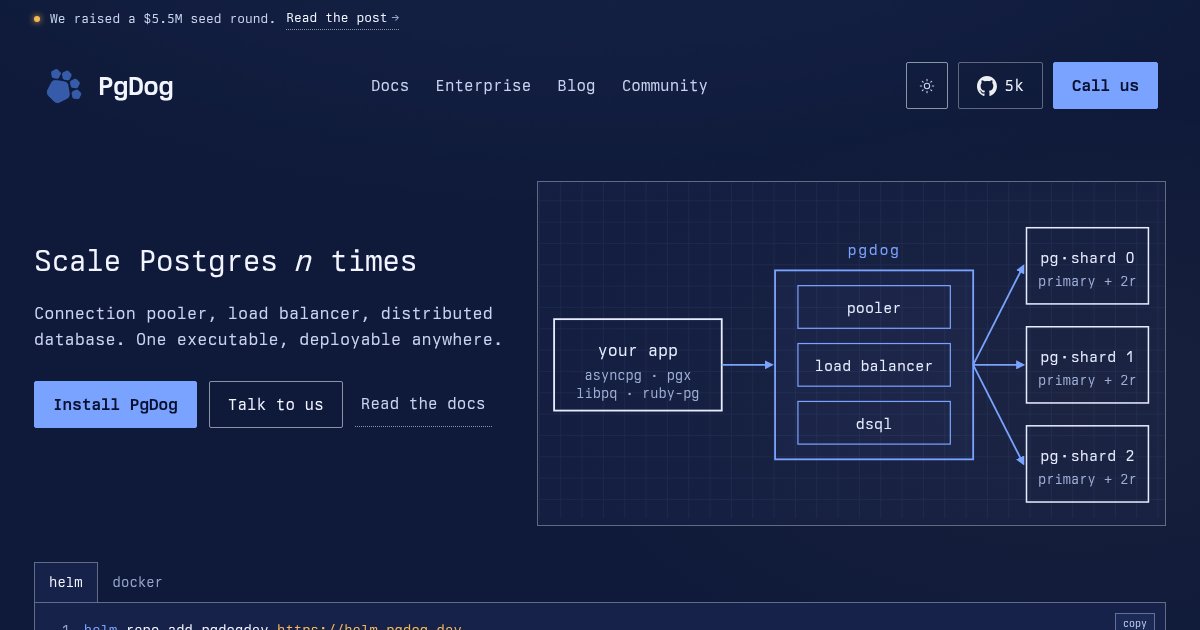Follow the Read the post link
The image size is (1200, 630).
point(342,18)
